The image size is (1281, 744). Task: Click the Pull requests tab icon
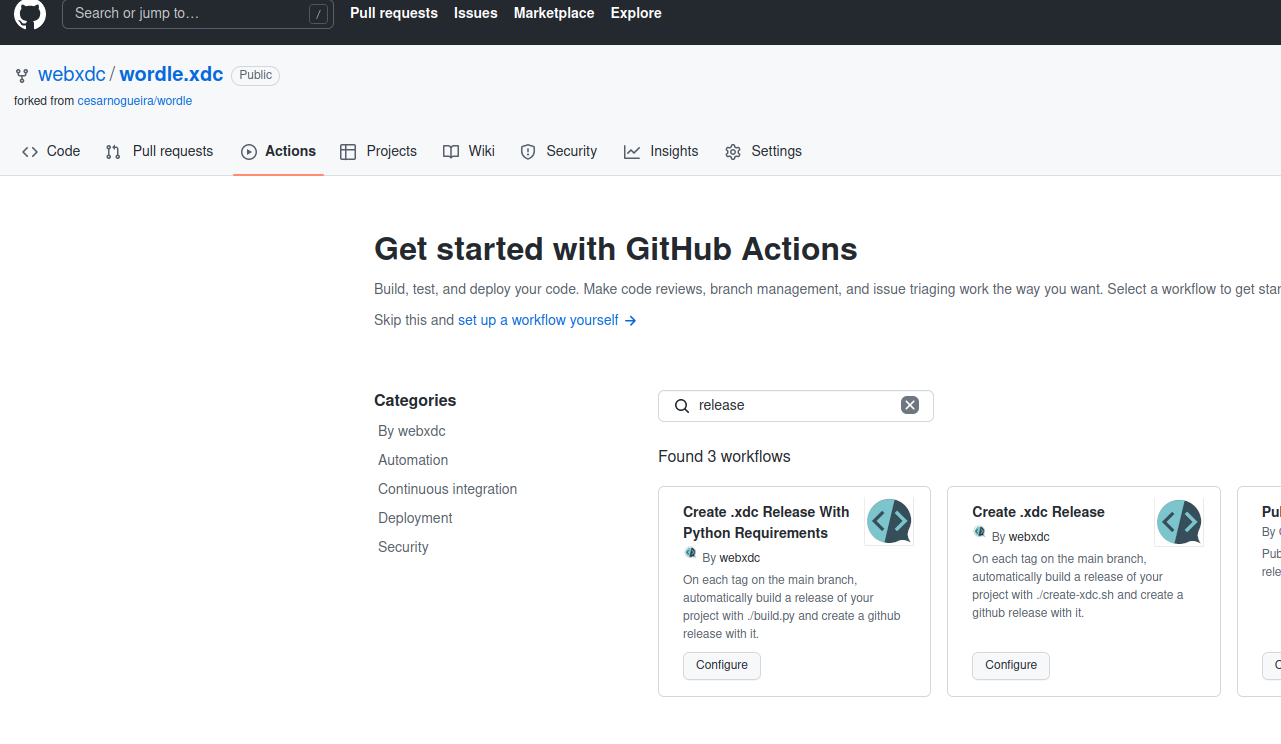(x=113, y=152)
